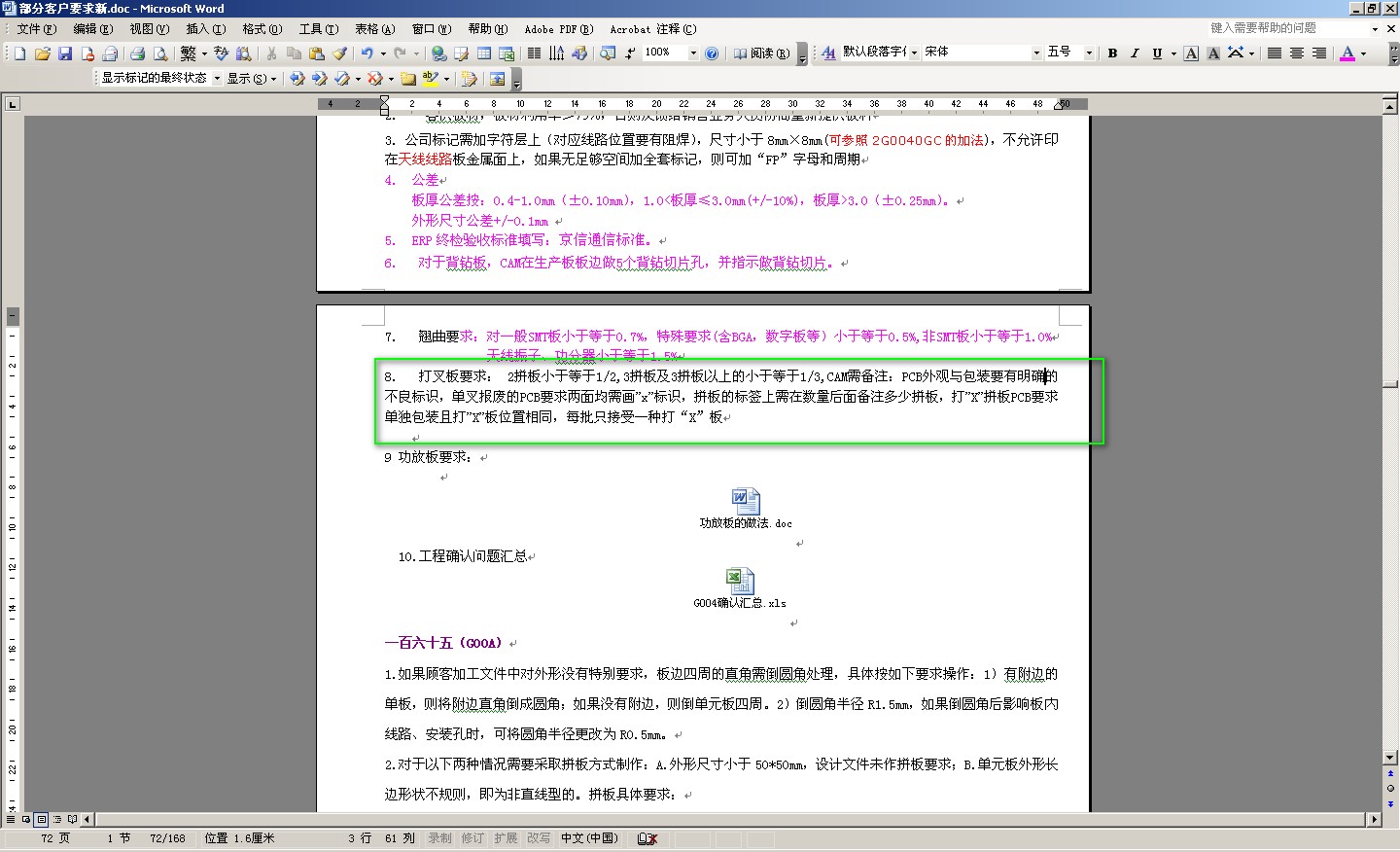
Task: Open the 插入(I) menu
Action: [206, 29]
